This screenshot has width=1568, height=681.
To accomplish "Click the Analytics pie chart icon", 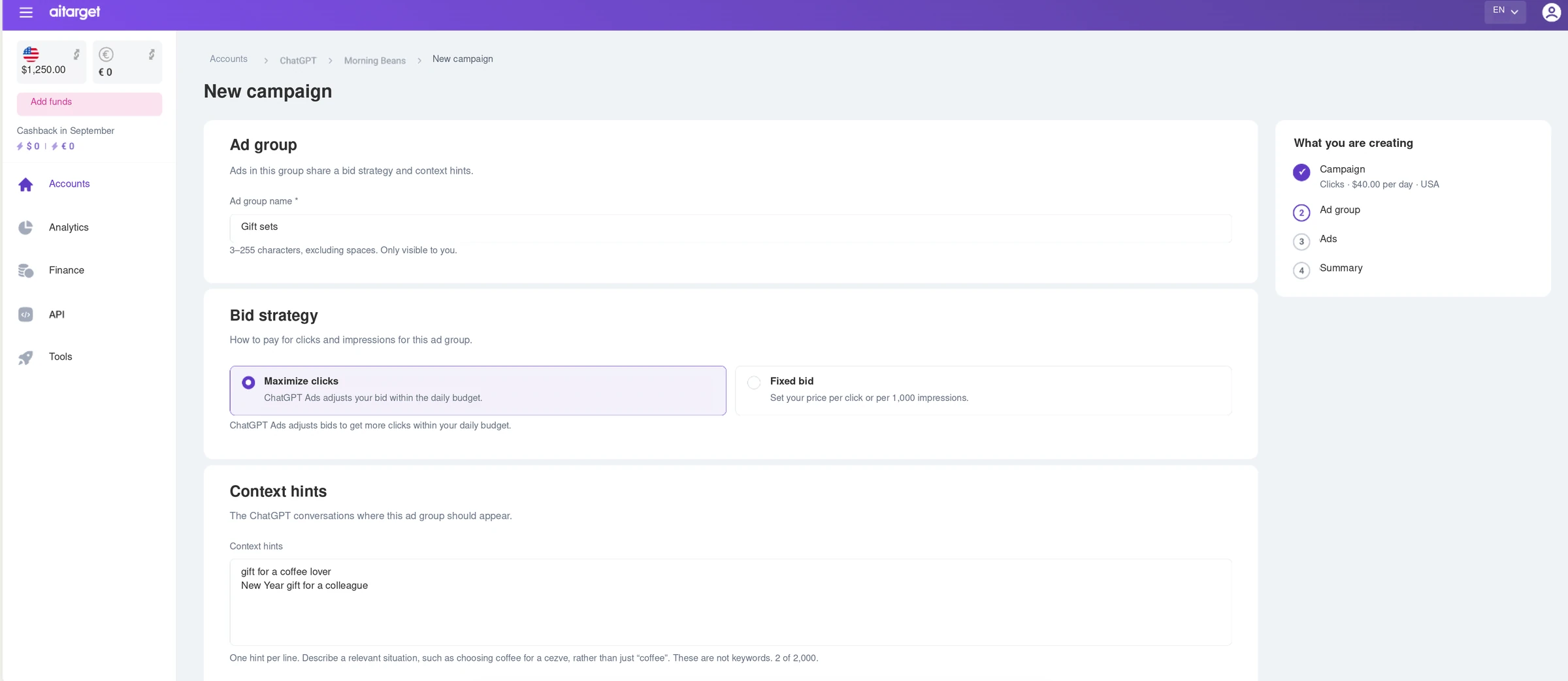I will coord(25,227).
